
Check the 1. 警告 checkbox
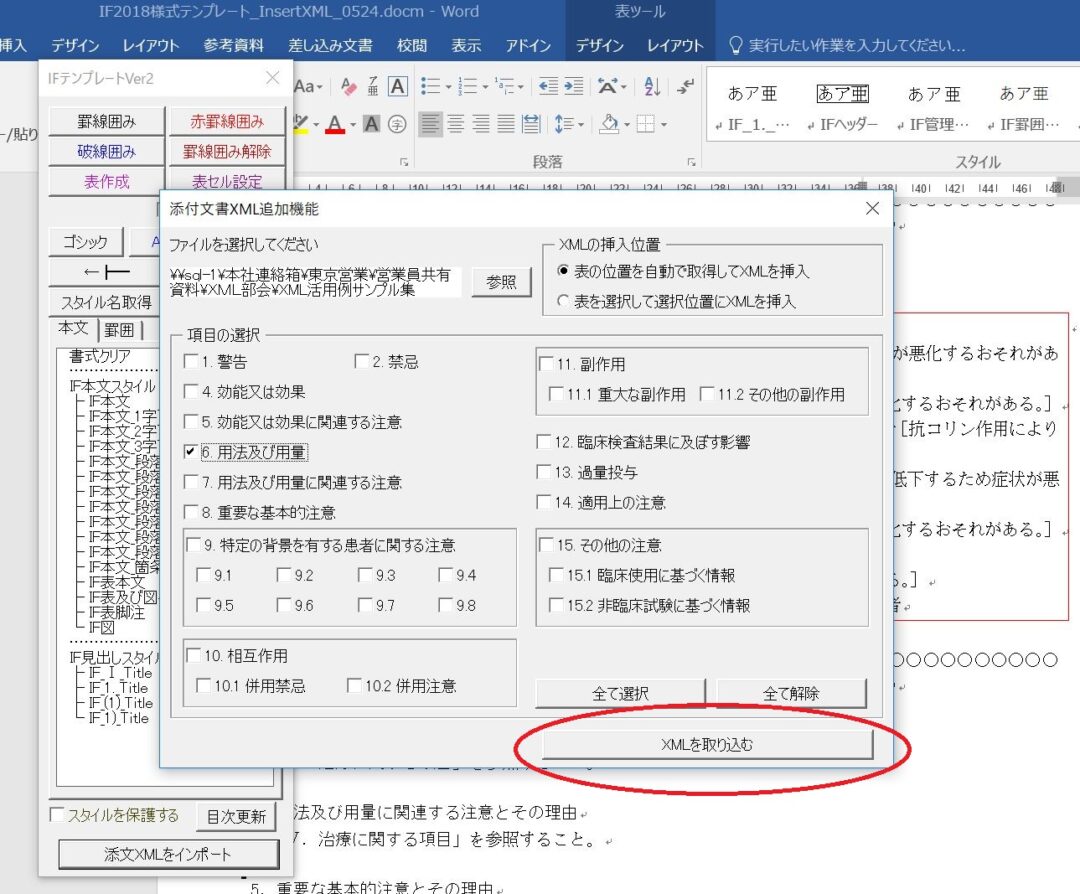191,362
